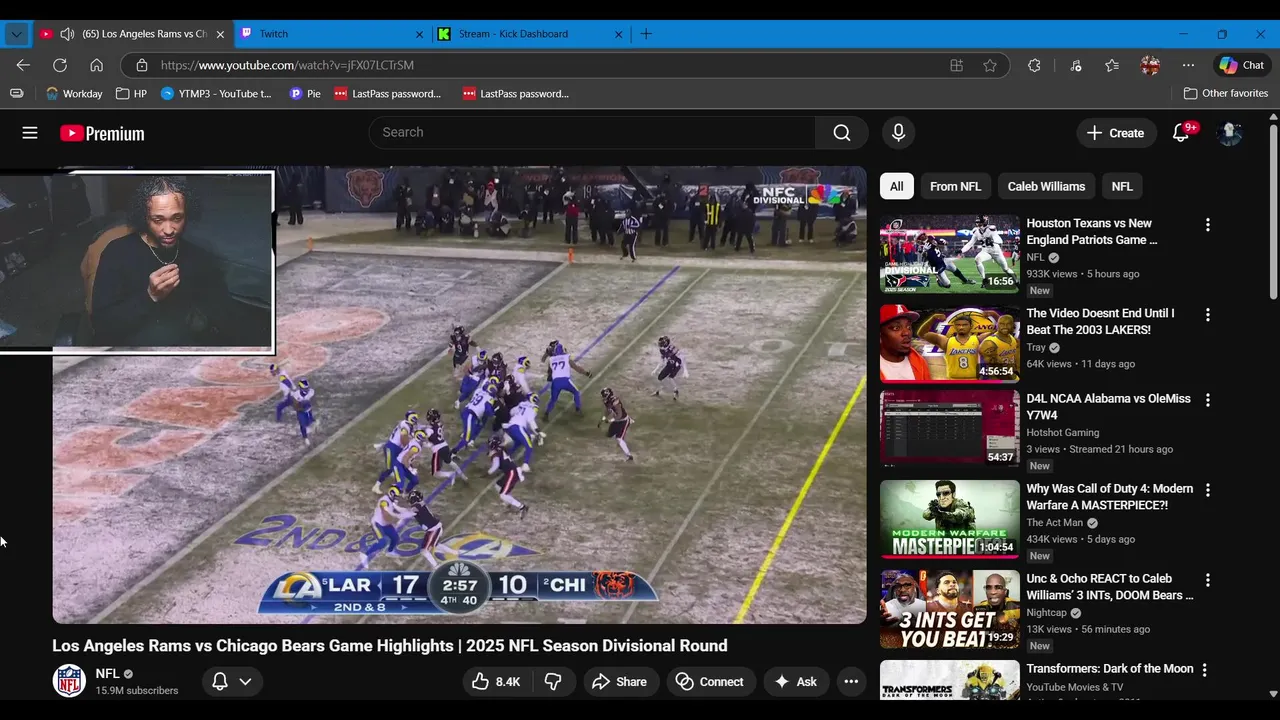Viewport: 1280px width, 720px height.
Task: Open more options for Call of Duty video
Action: [x=1207, y=490]
